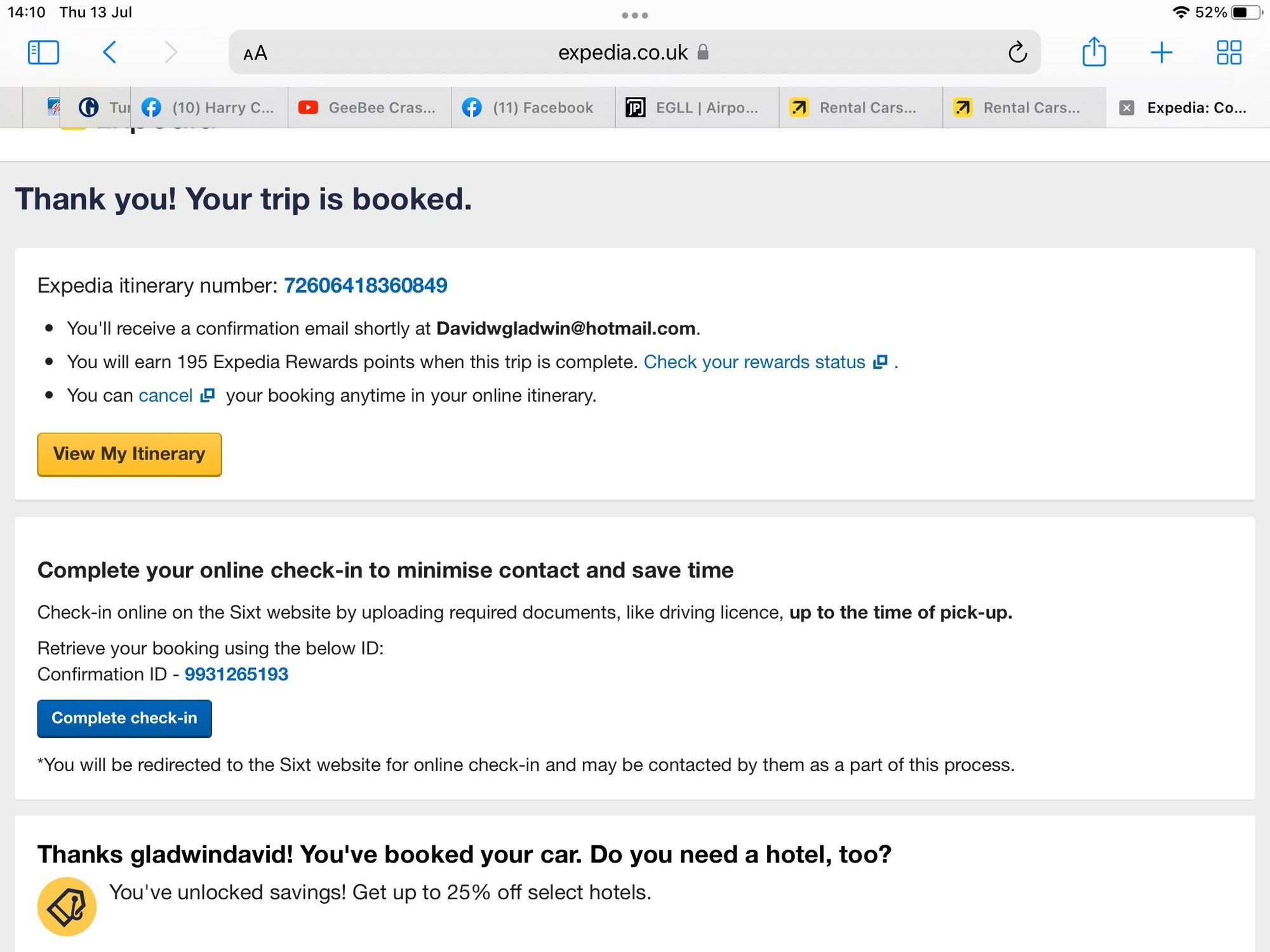Tap the expedia.co.uk address bar

click(622, 52)
